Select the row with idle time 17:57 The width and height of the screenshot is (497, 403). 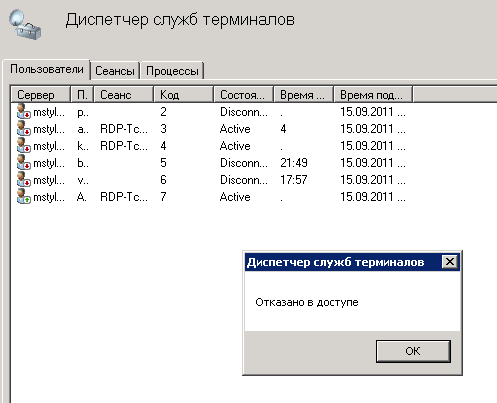click(211, 180)
